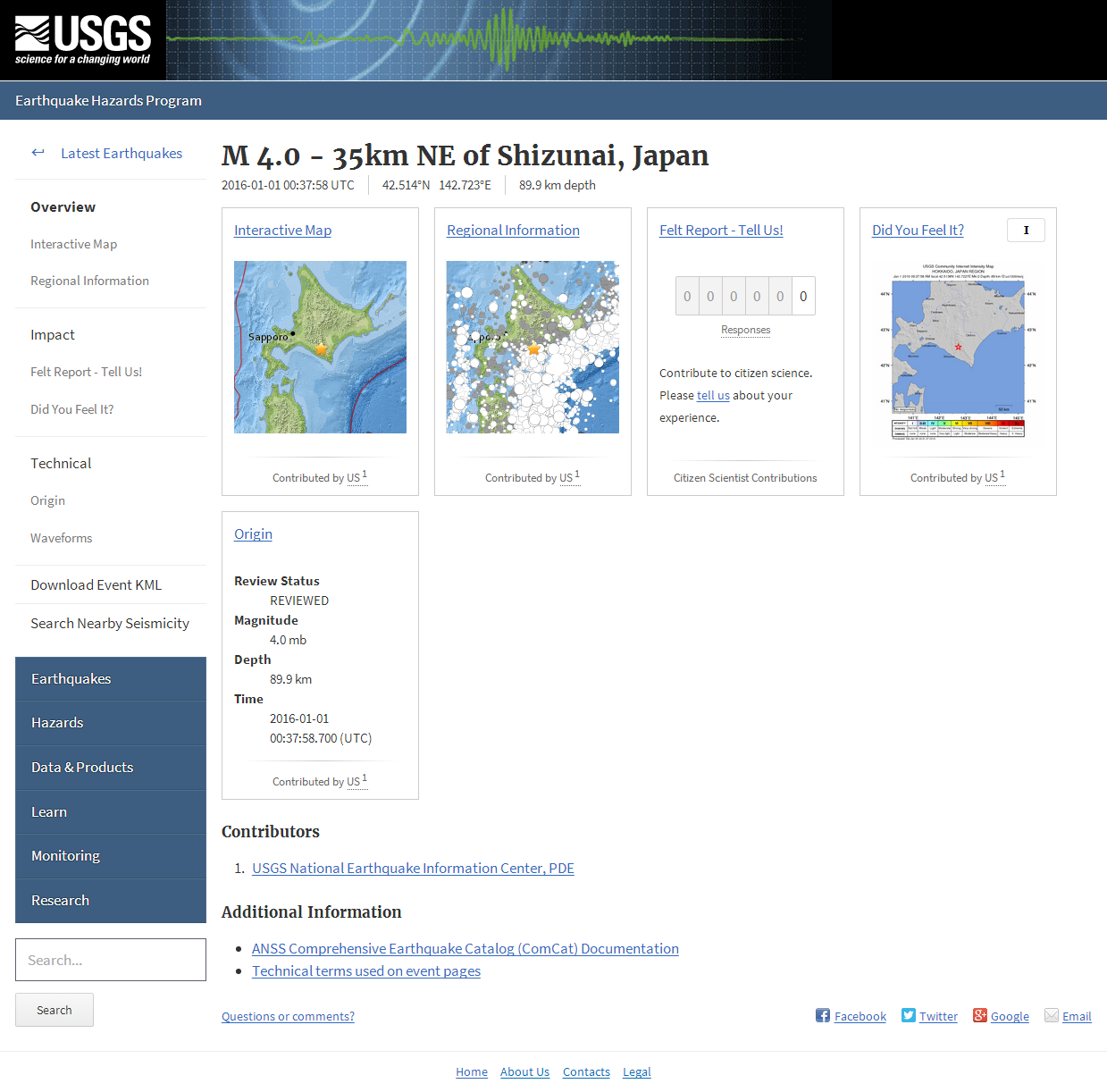
Task: Open the Origin card title link
Action: [x=253, y=533]
